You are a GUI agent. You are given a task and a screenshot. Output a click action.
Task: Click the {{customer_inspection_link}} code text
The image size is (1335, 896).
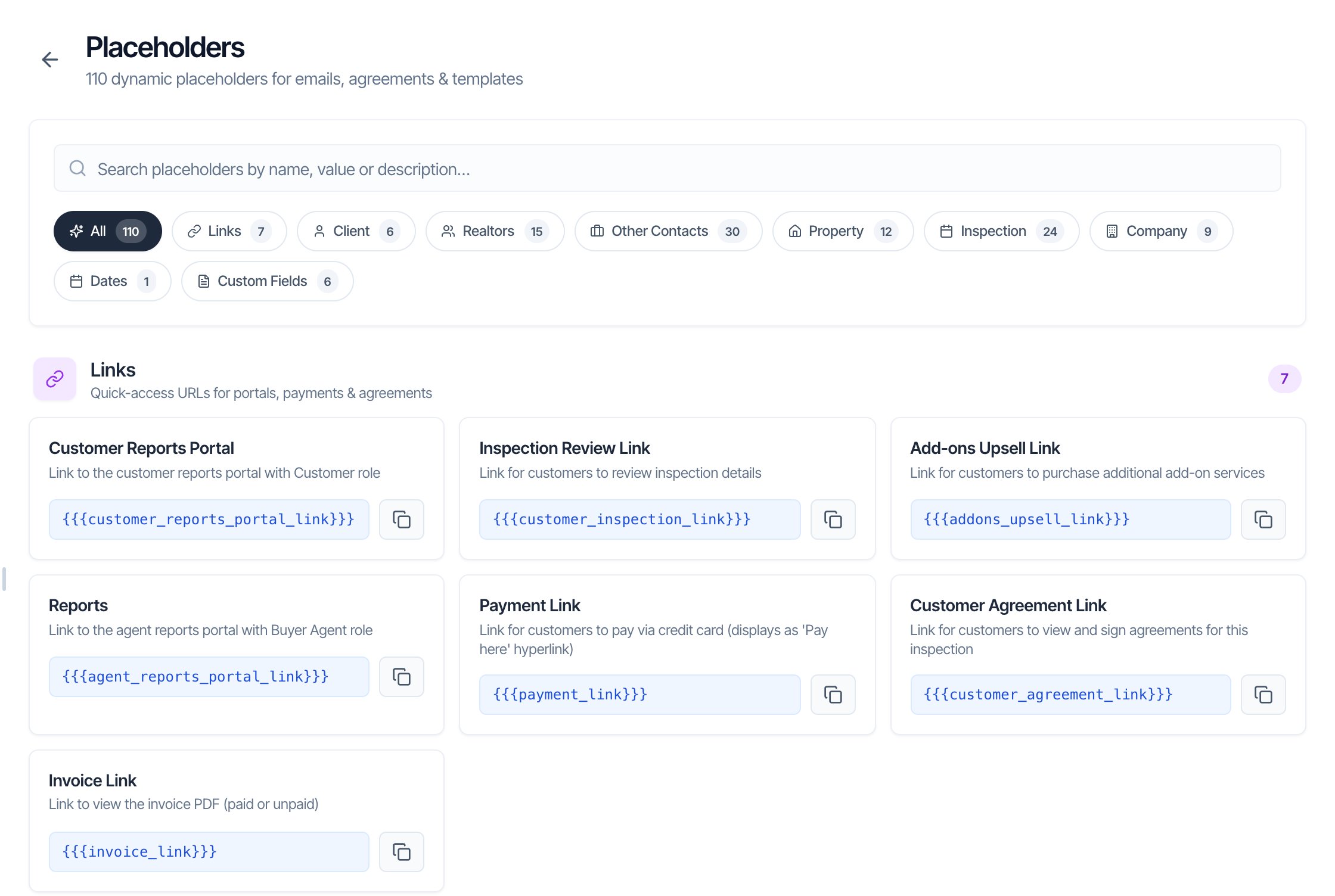(622, 519)
